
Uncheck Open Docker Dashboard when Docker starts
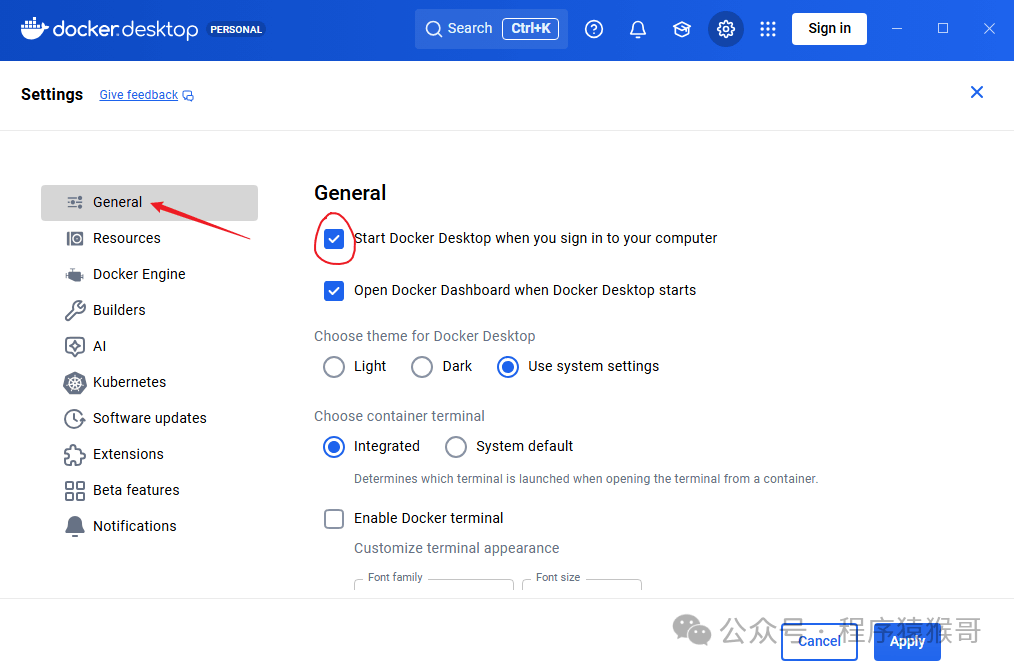click(x=334, y=291)
